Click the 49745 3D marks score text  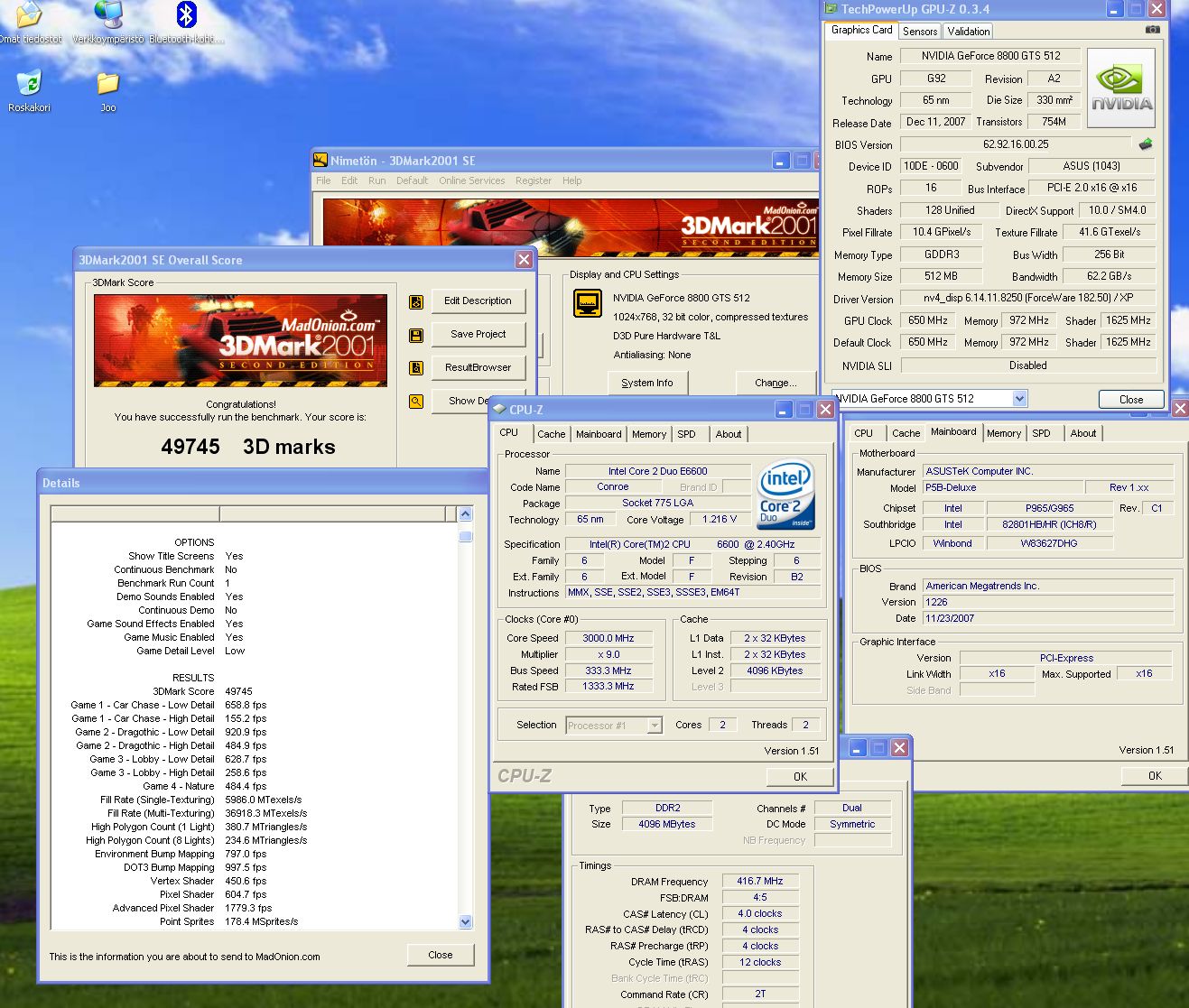(248, 447)
